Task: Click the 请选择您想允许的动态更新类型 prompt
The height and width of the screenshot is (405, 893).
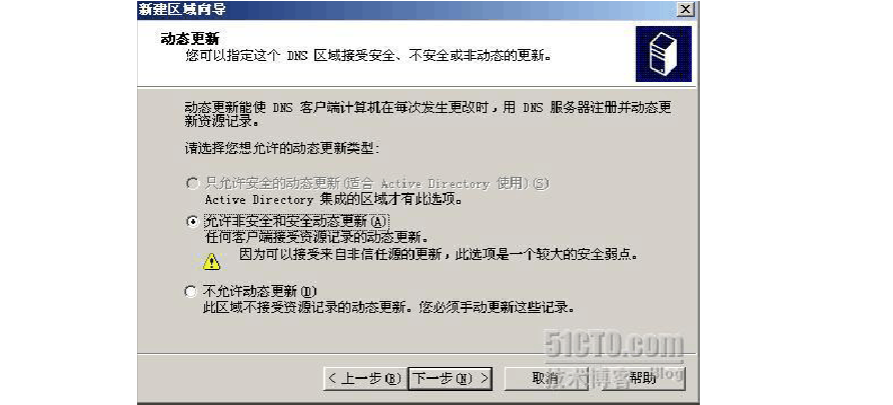Action: pos(282,149)
